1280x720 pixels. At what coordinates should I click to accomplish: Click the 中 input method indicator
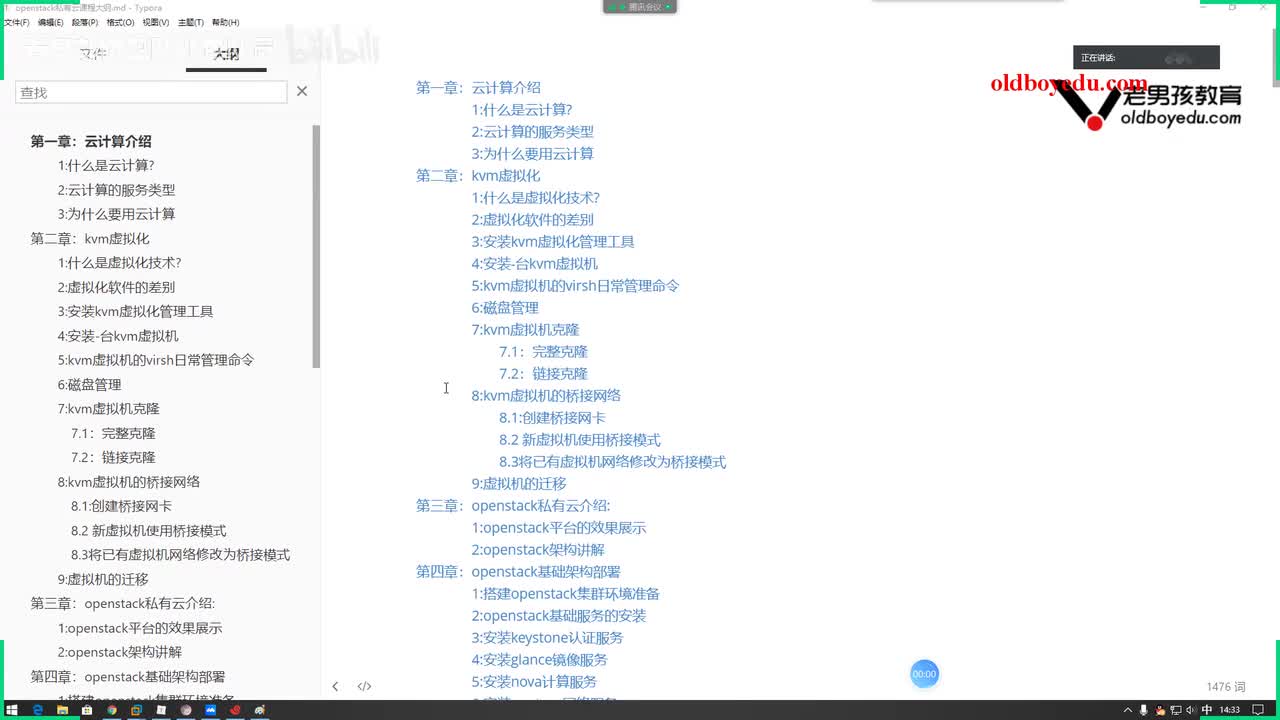[x=1207, y=710]
